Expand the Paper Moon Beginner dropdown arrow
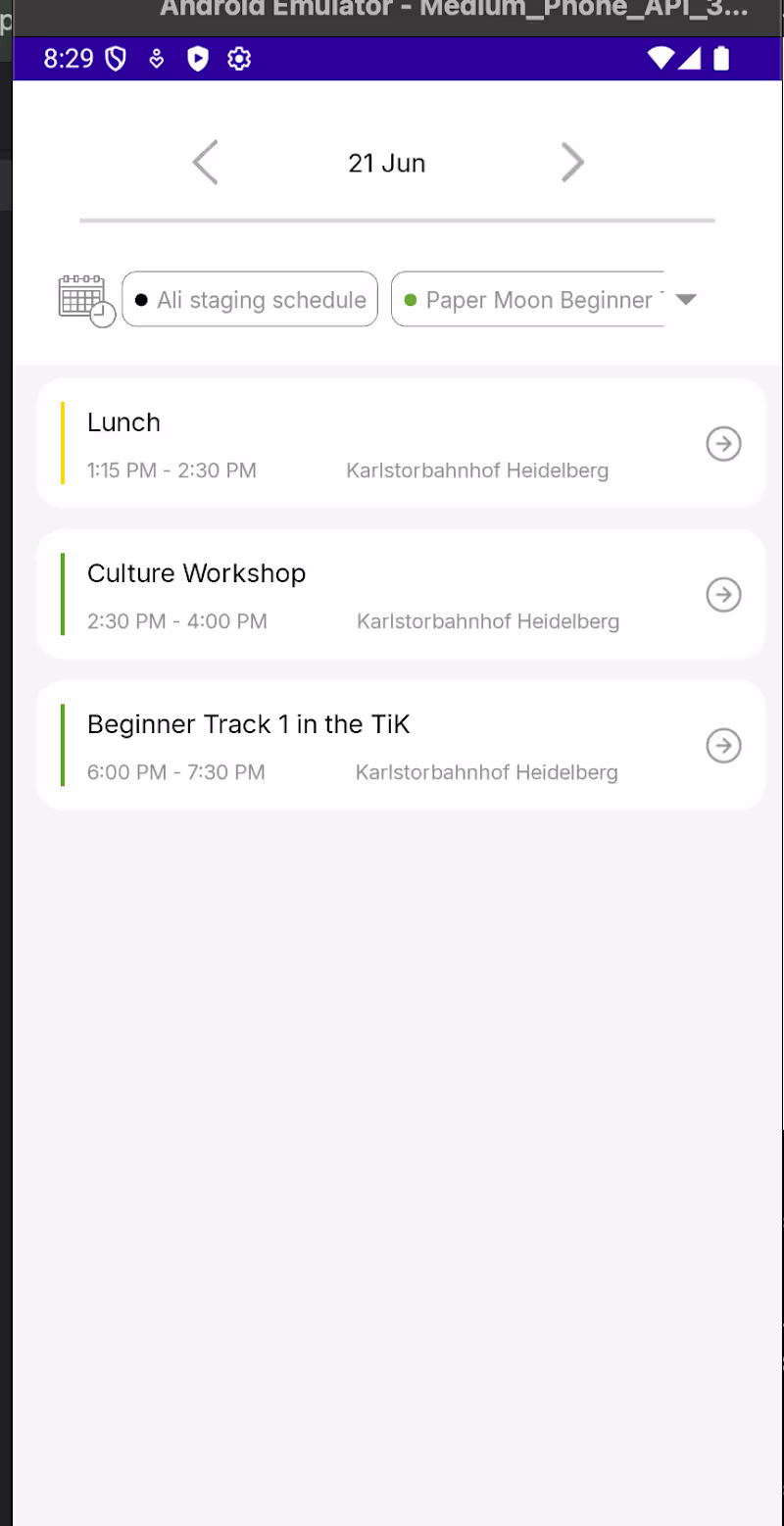Image resolution: width=784 pixels, height=1526 pixels. click(686, 299)
